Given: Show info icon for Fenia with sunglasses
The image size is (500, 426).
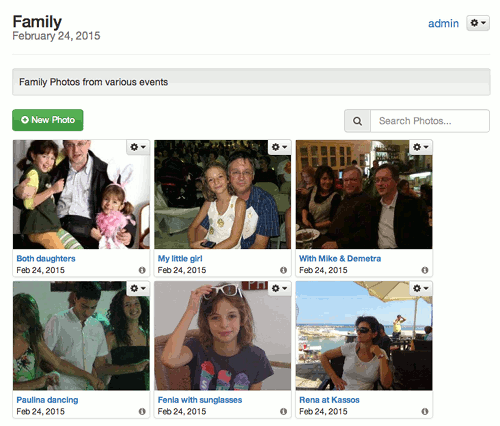Looking at the screenshot, I should tap(283, 411).
